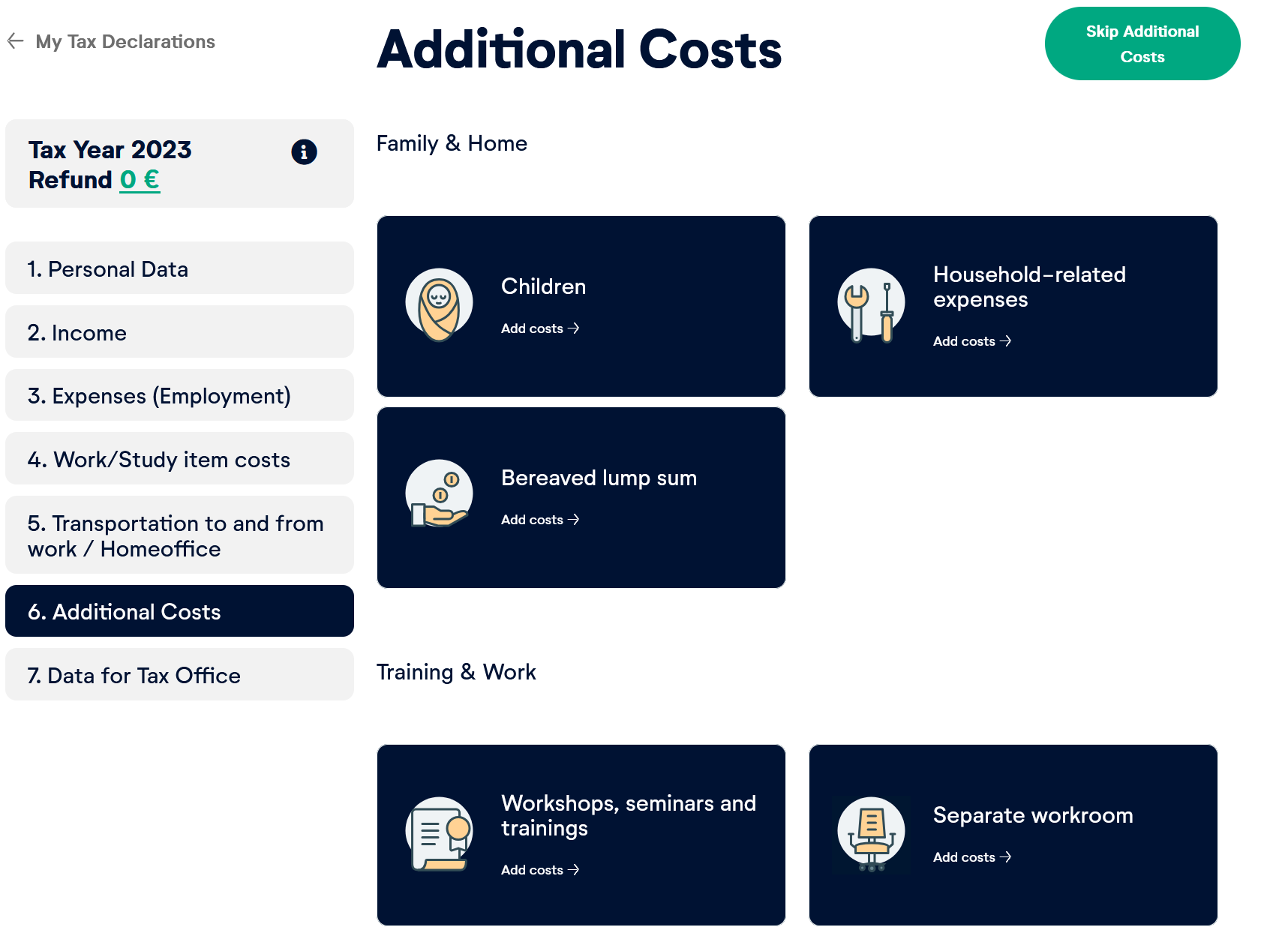Open the Refund 0 € link

coord(140,180)
